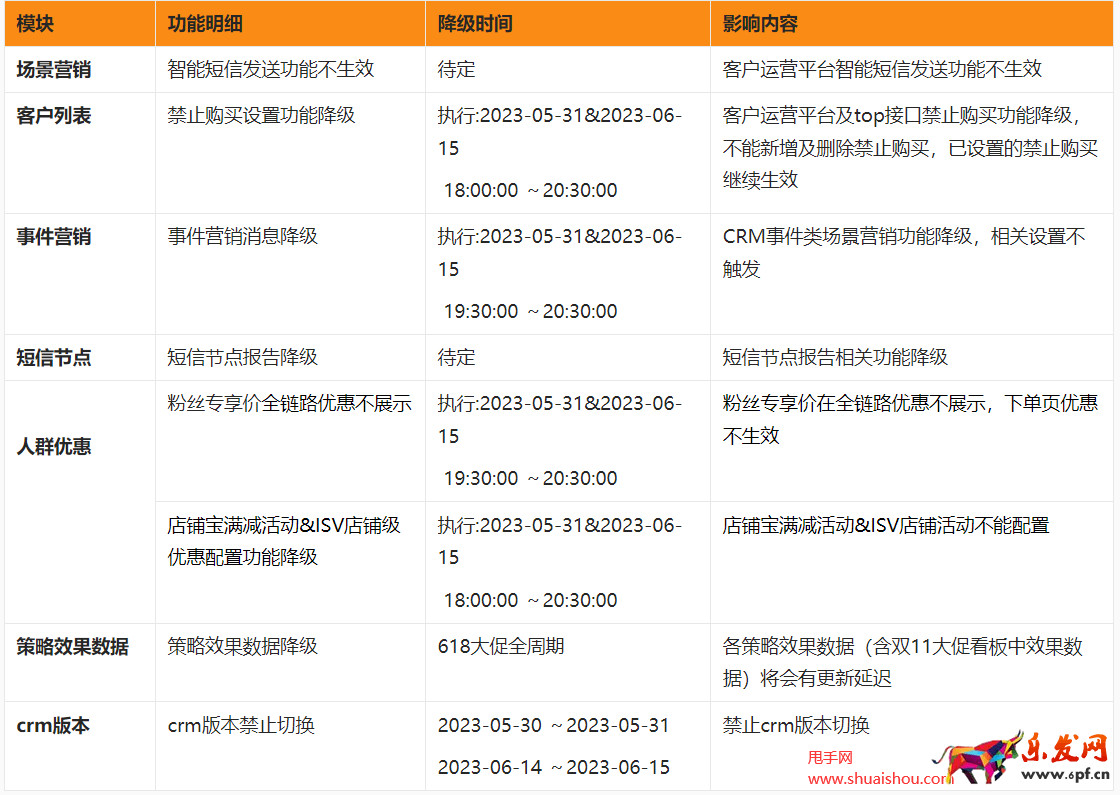Image resolution: width=1120 pixels, height=795 pixels.
Task: Click 2023-06-14 ～2023-06-15 date range
Action: (x=554, y=768)
